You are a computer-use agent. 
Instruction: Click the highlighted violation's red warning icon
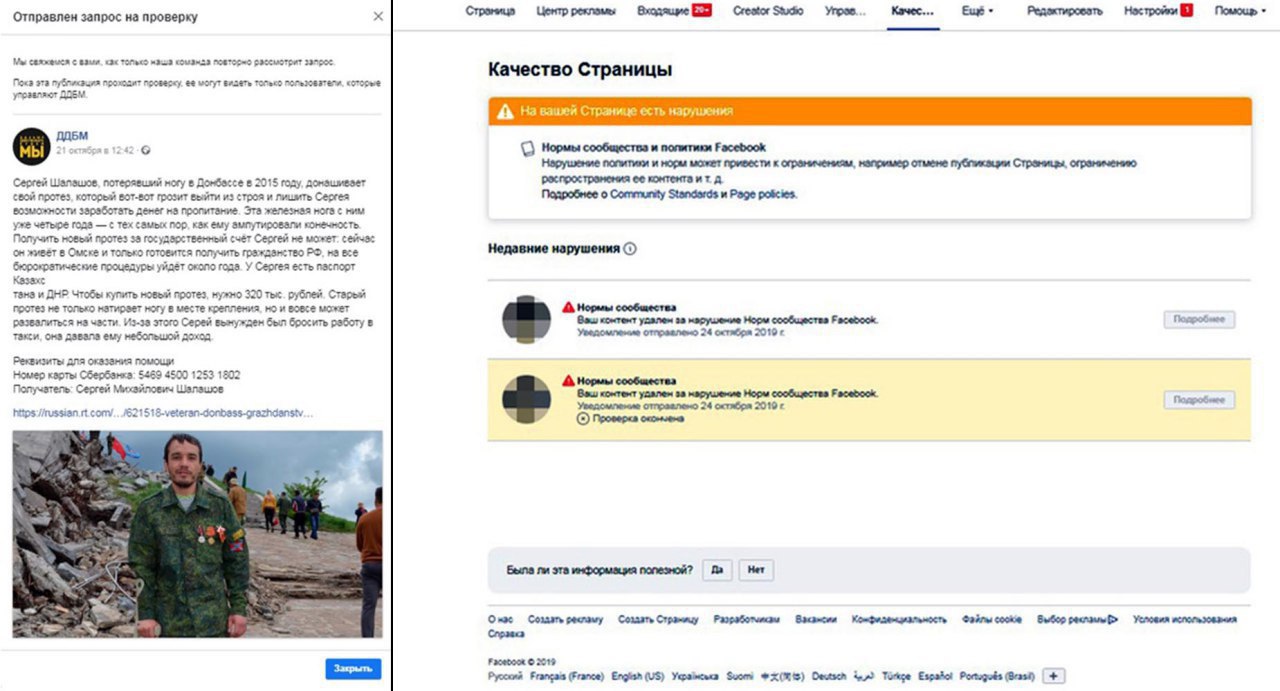568,381
